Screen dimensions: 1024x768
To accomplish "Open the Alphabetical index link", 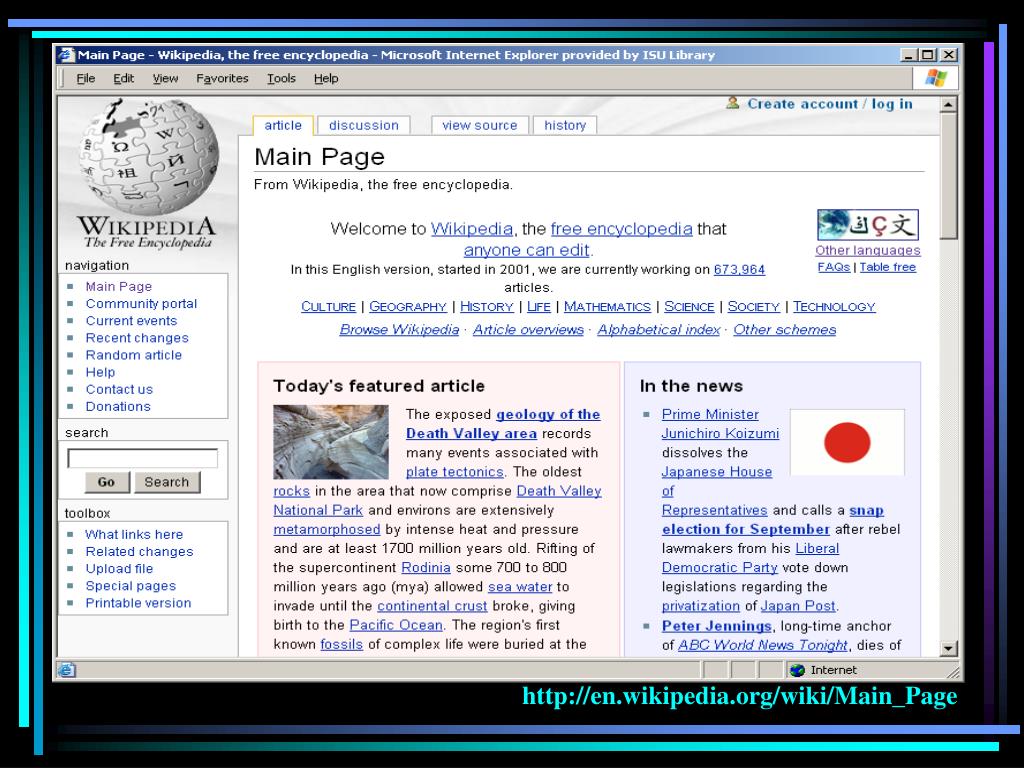I will click(x=658, y=330).
